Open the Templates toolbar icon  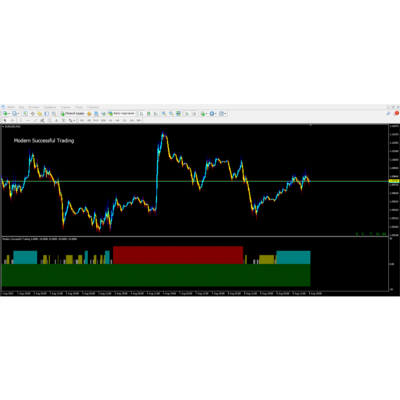tap(221, 113)
